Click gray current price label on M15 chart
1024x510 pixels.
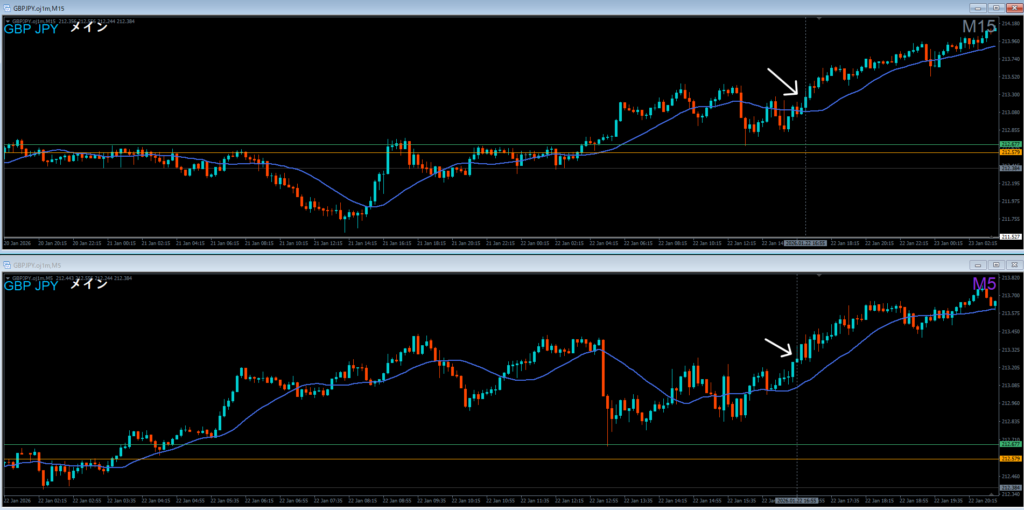pyautogui.click(x=1009, y=168)
